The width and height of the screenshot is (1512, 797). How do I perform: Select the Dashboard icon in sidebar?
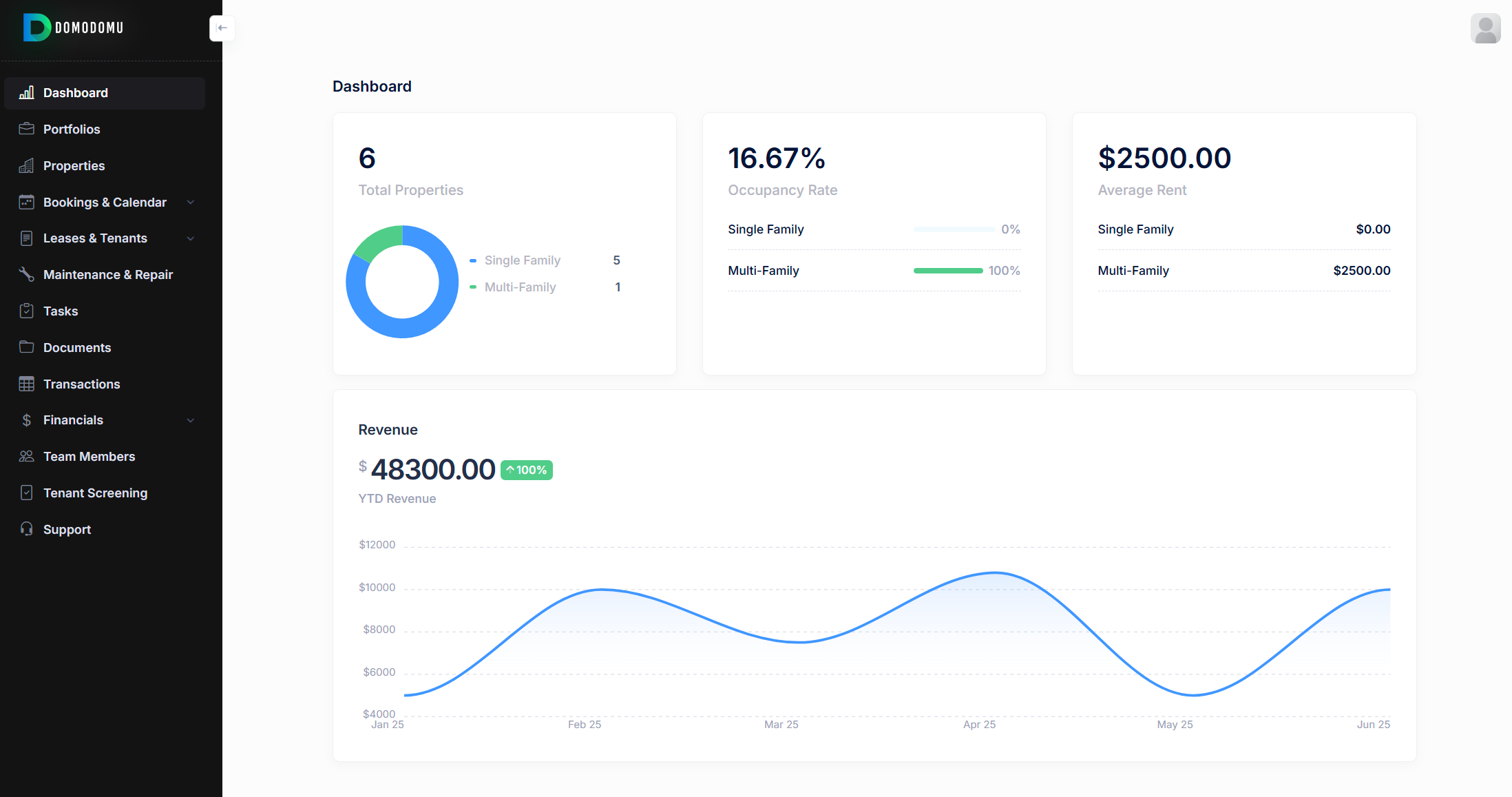click(x=26, y=92)
